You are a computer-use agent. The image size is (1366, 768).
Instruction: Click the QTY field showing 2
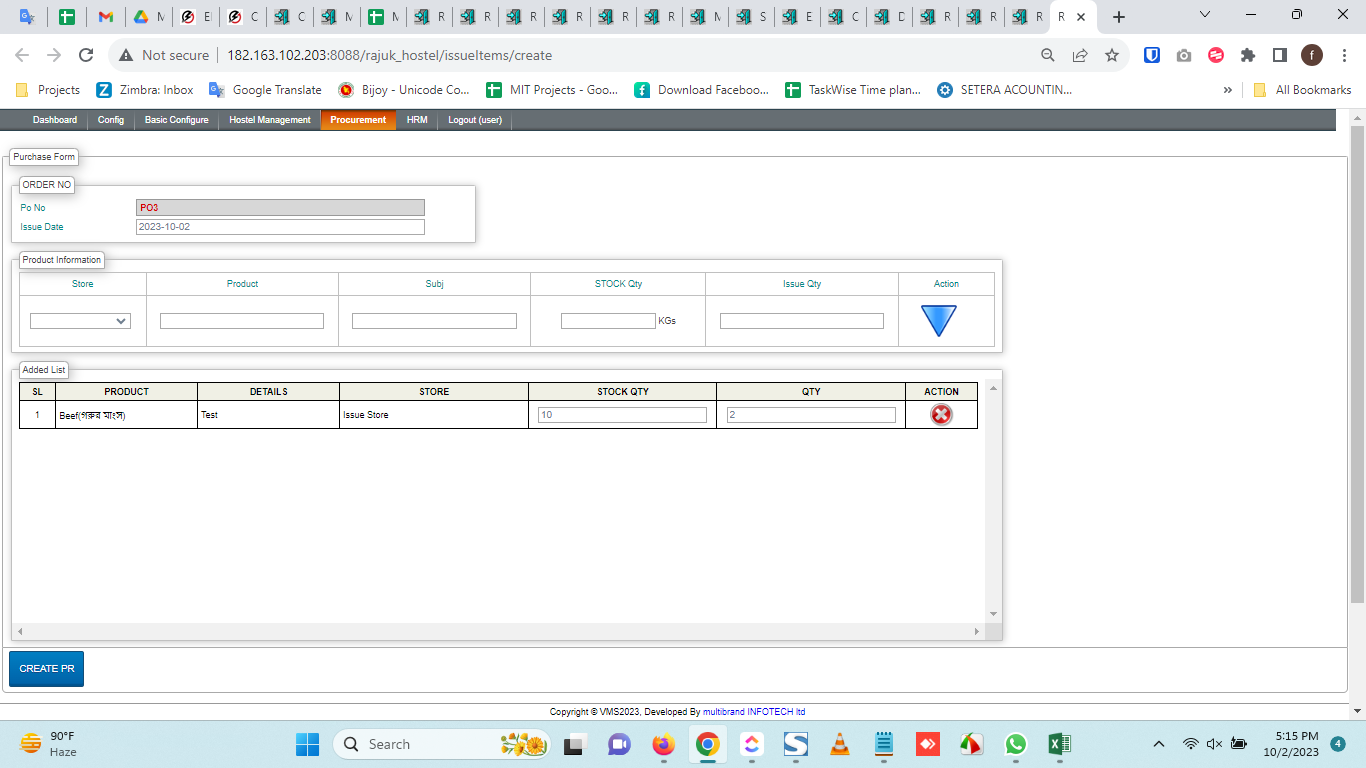tap(811, 415)
